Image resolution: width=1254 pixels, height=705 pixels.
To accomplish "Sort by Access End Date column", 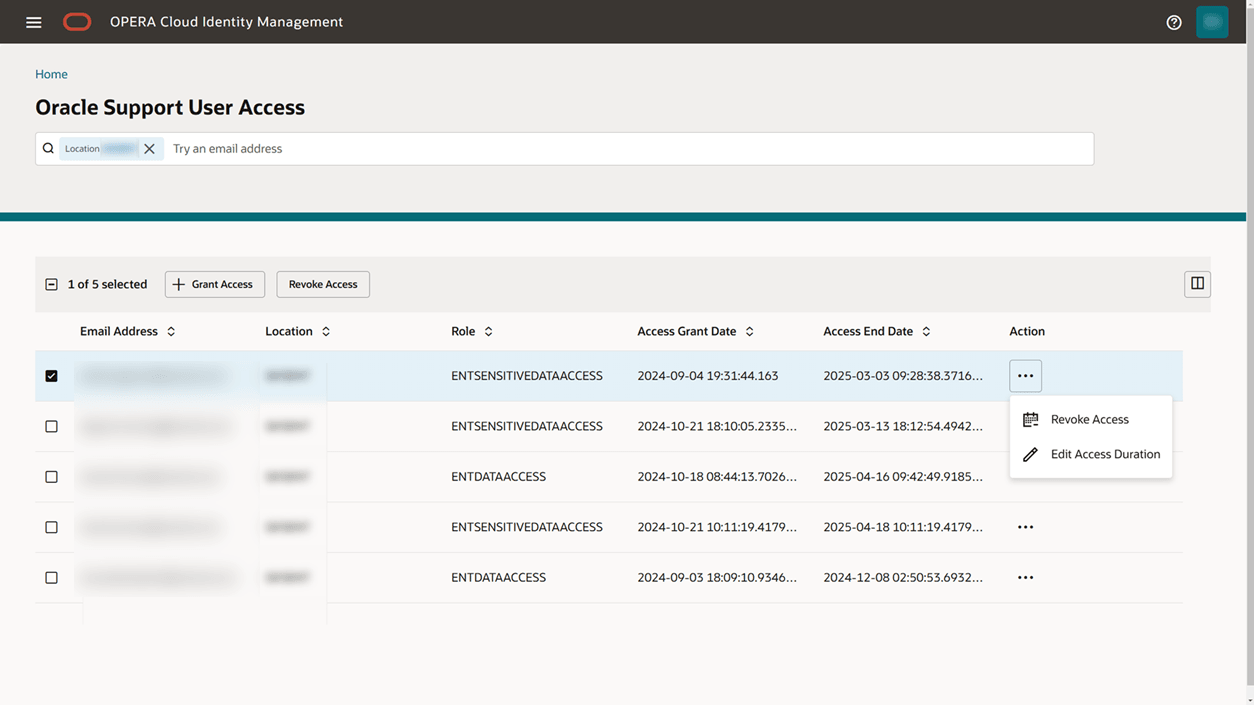I will 926,331.
